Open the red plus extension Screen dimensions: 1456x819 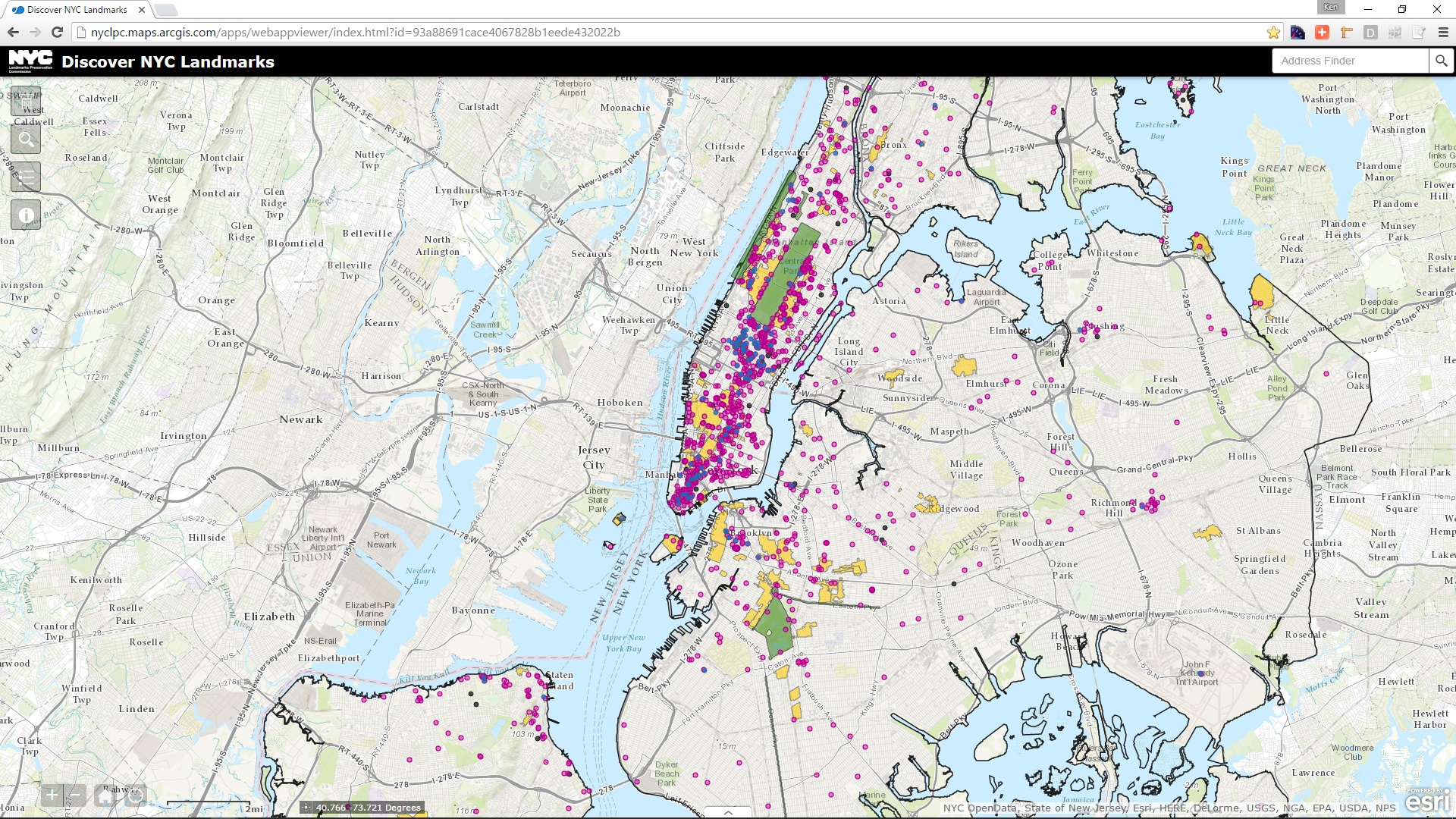pyautogui.click(x=1322, y=32)
